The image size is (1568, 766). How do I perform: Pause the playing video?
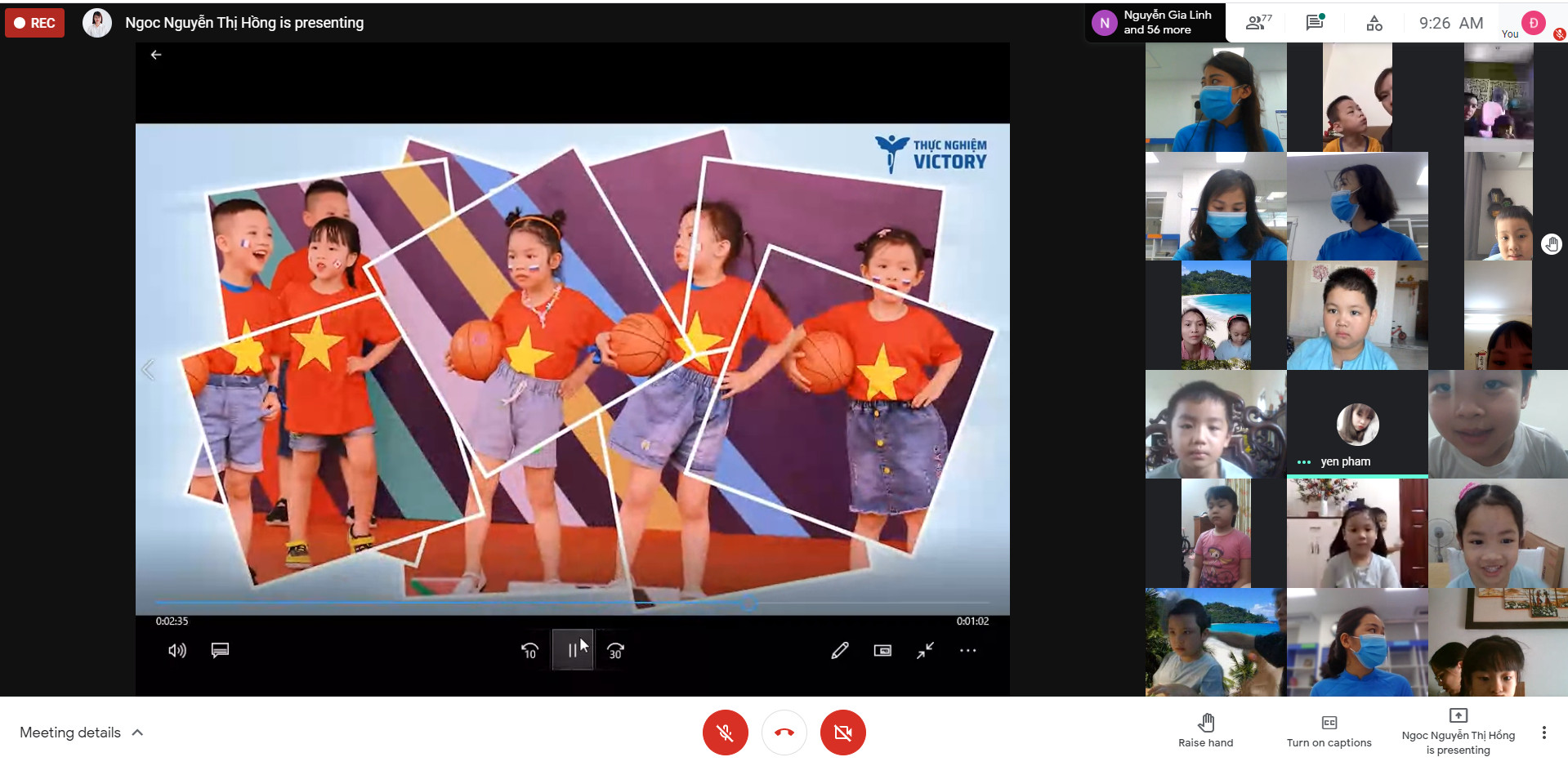coord(572,650)
